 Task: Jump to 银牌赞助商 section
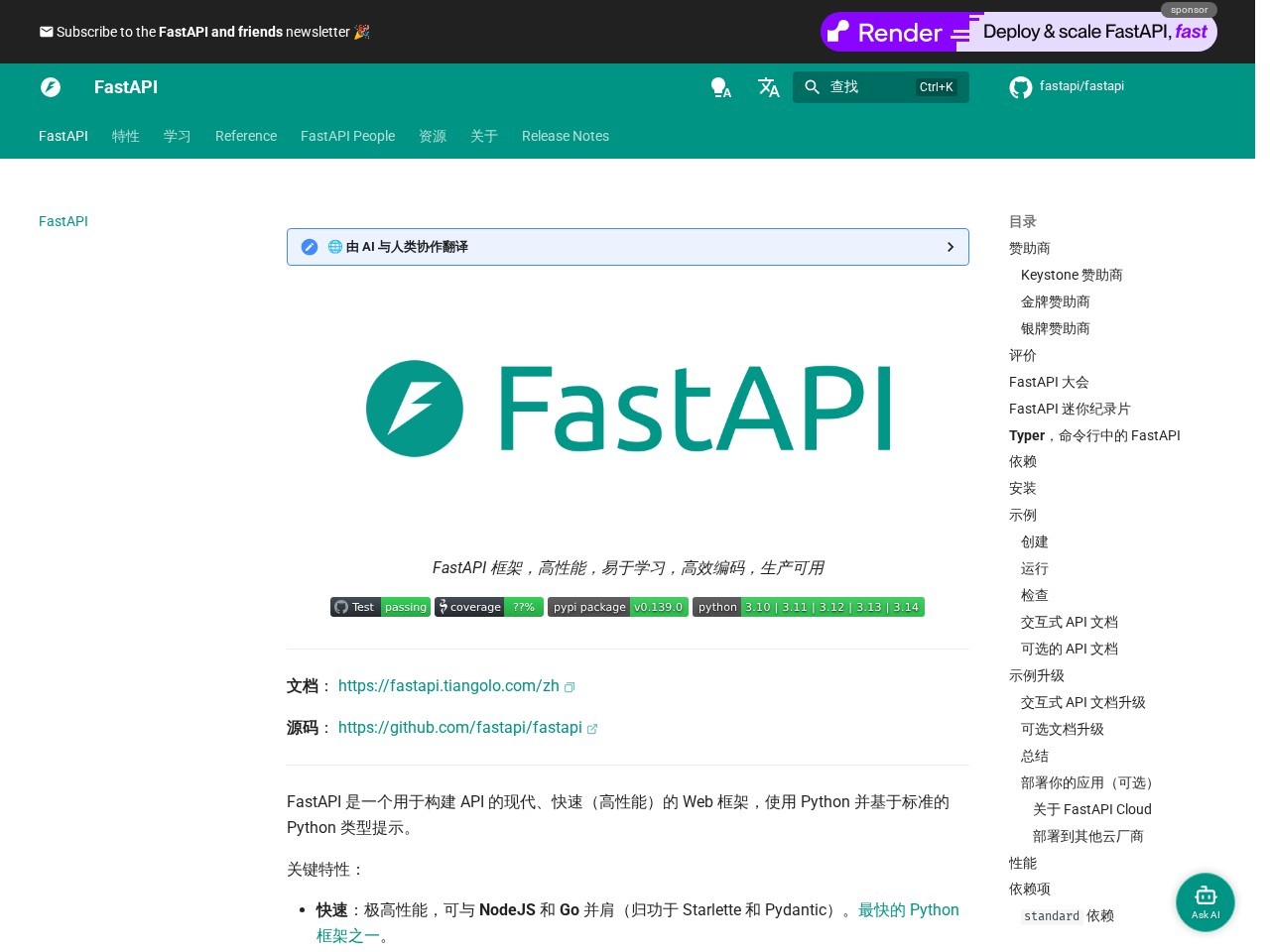pyautogui.click(x=1056, y=328)
